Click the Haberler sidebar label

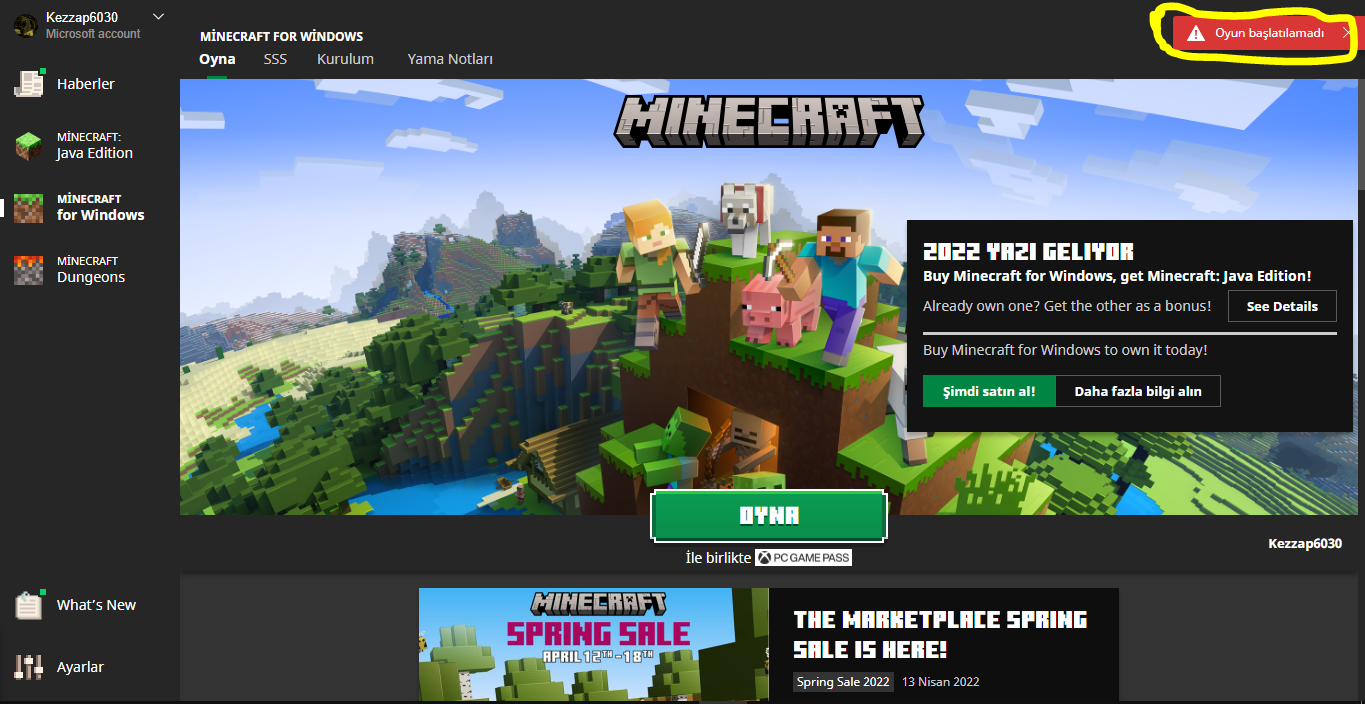86,84
